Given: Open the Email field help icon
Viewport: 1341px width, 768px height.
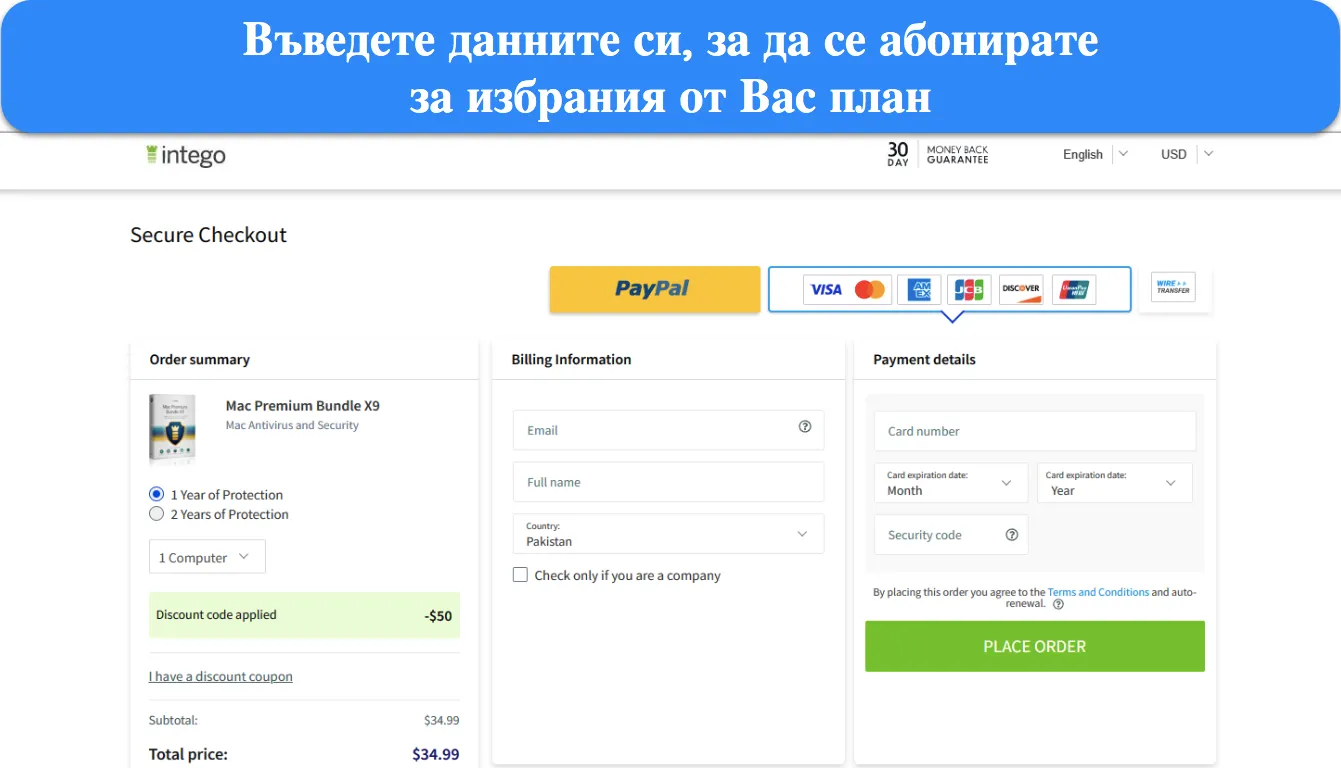Looking at the screenshot, I should (805, 427).
